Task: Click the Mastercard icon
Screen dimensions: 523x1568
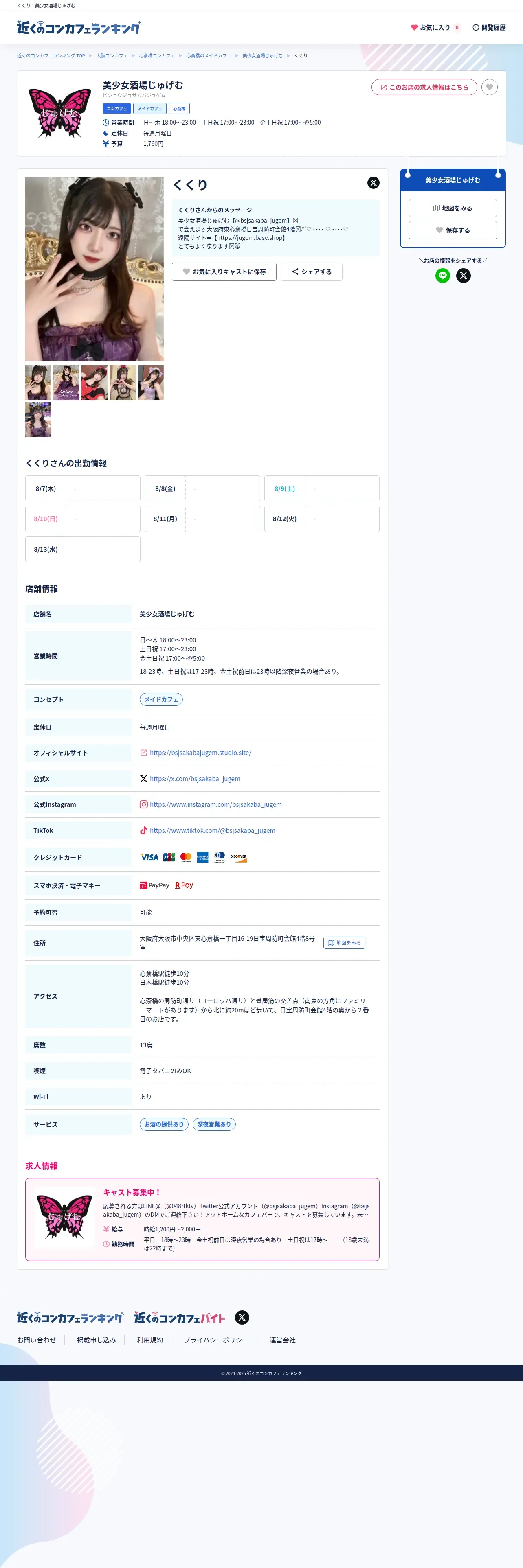Action: [186, 857]
